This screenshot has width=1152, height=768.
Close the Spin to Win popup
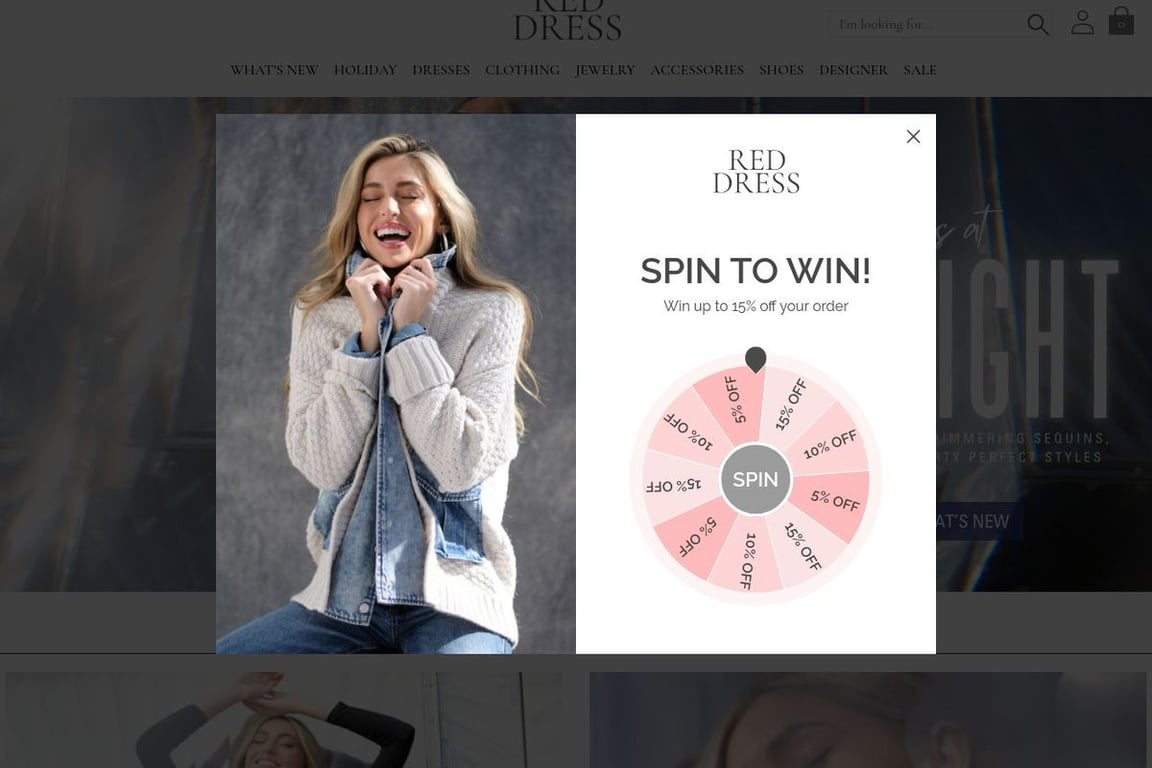pos(913,137)
